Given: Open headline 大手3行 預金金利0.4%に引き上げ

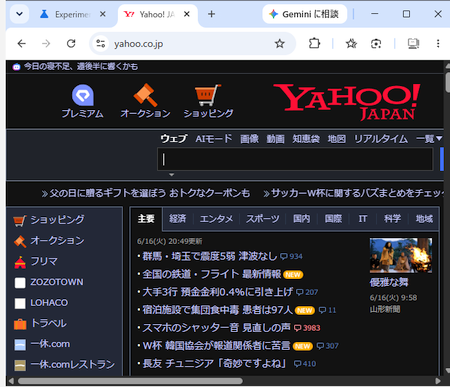Looking at the screenshot, I should tap(218, 292).
